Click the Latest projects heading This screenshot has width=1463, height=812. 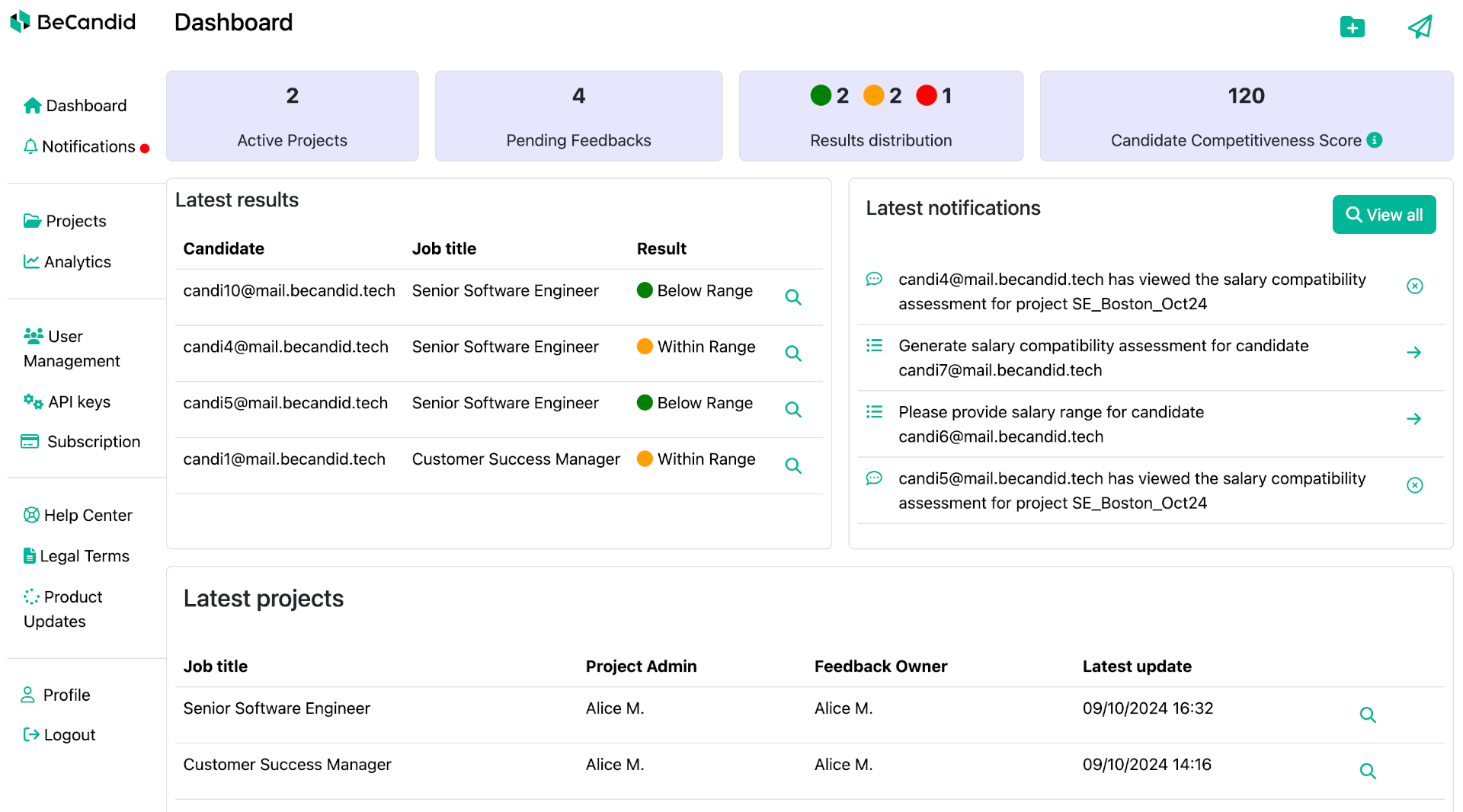tap(264, 598)
